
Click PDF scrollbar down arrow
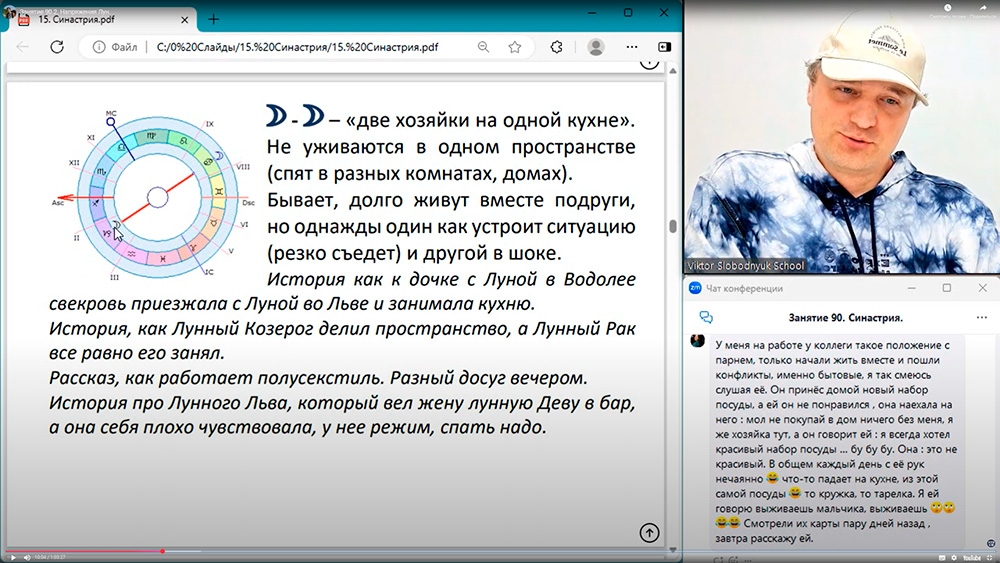coord(673,550)
